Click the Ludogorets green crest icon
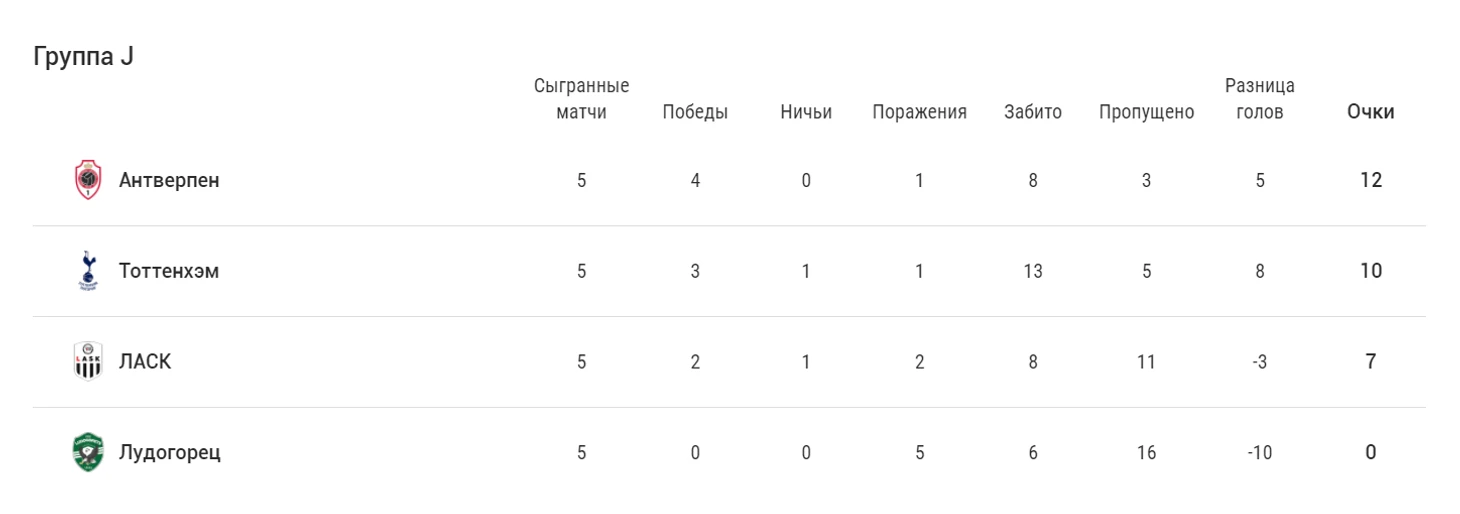 pyautogui.click(x=89, y=452)
